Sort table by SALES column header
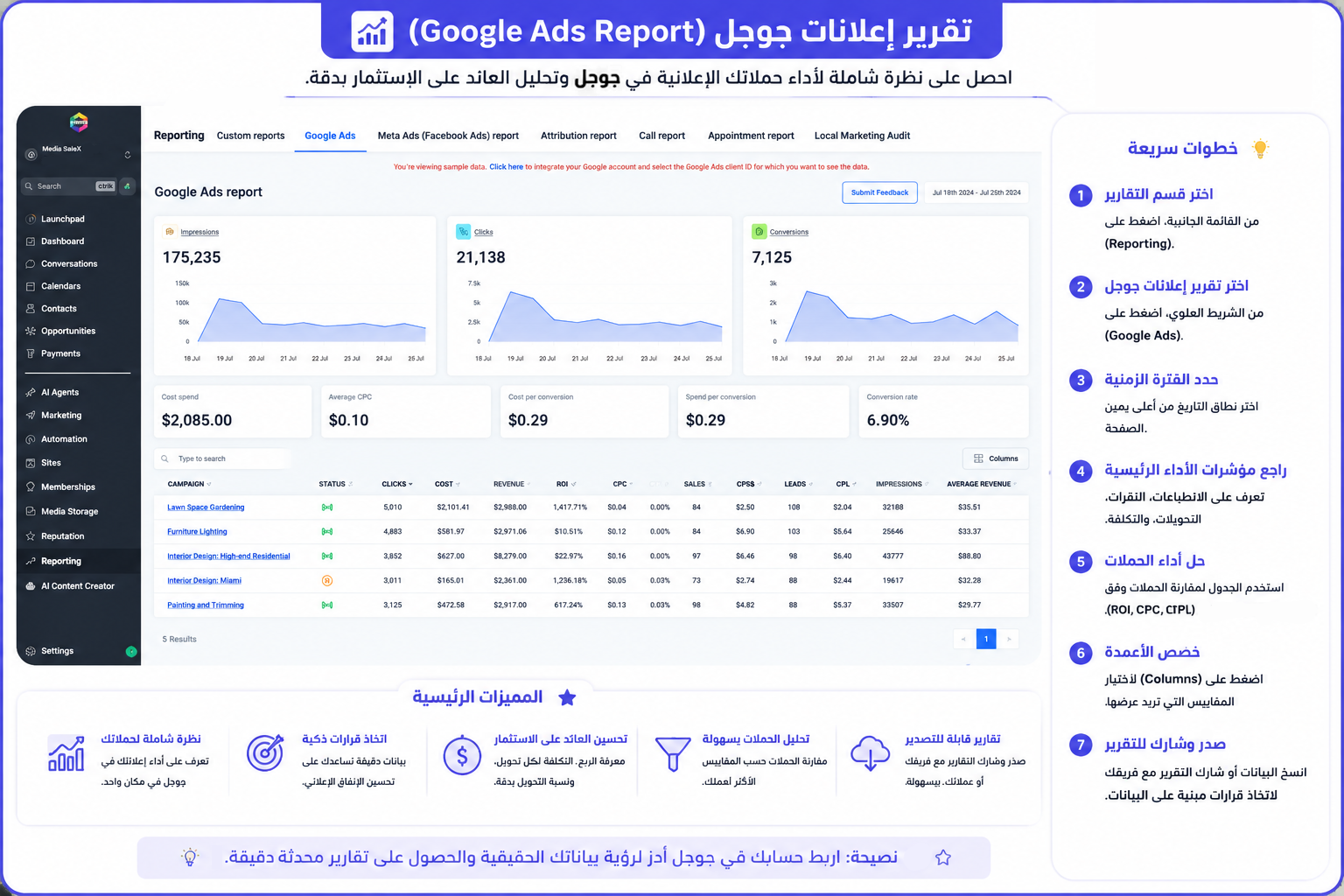Viewport: 1344px width, 896px height. (697, 484)
